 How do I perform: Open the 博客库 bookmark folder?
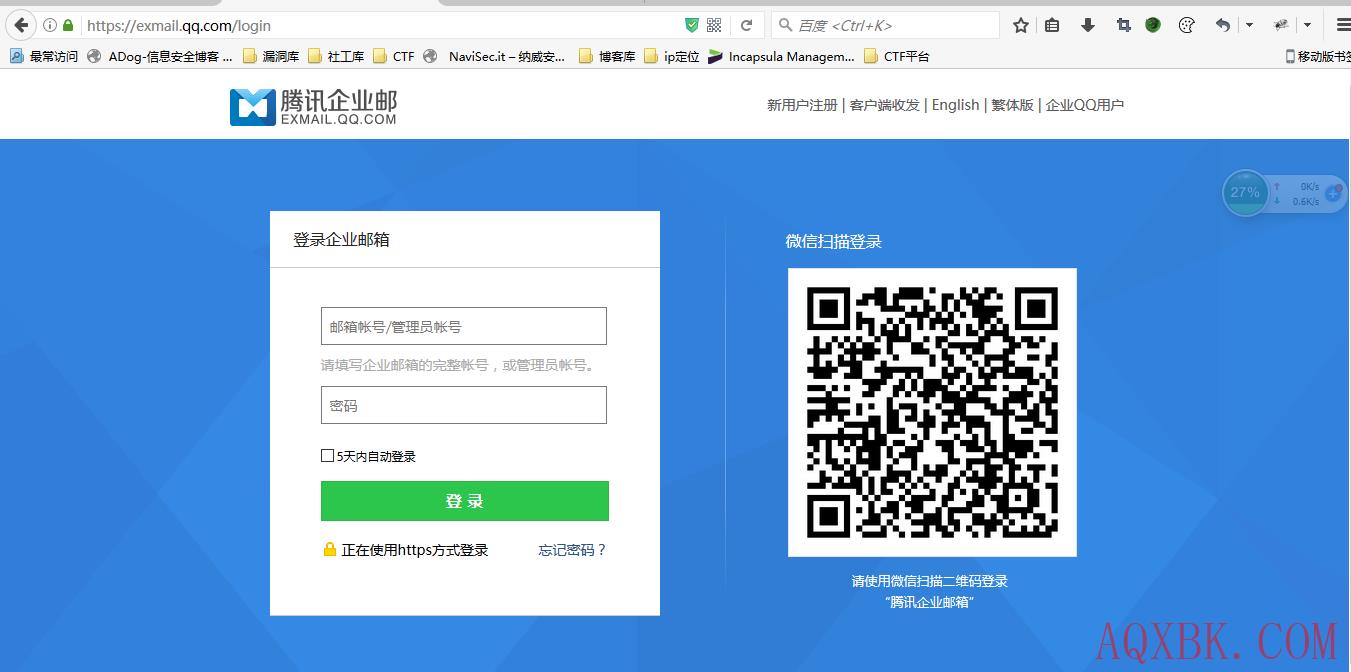click(x=607, y=56)
